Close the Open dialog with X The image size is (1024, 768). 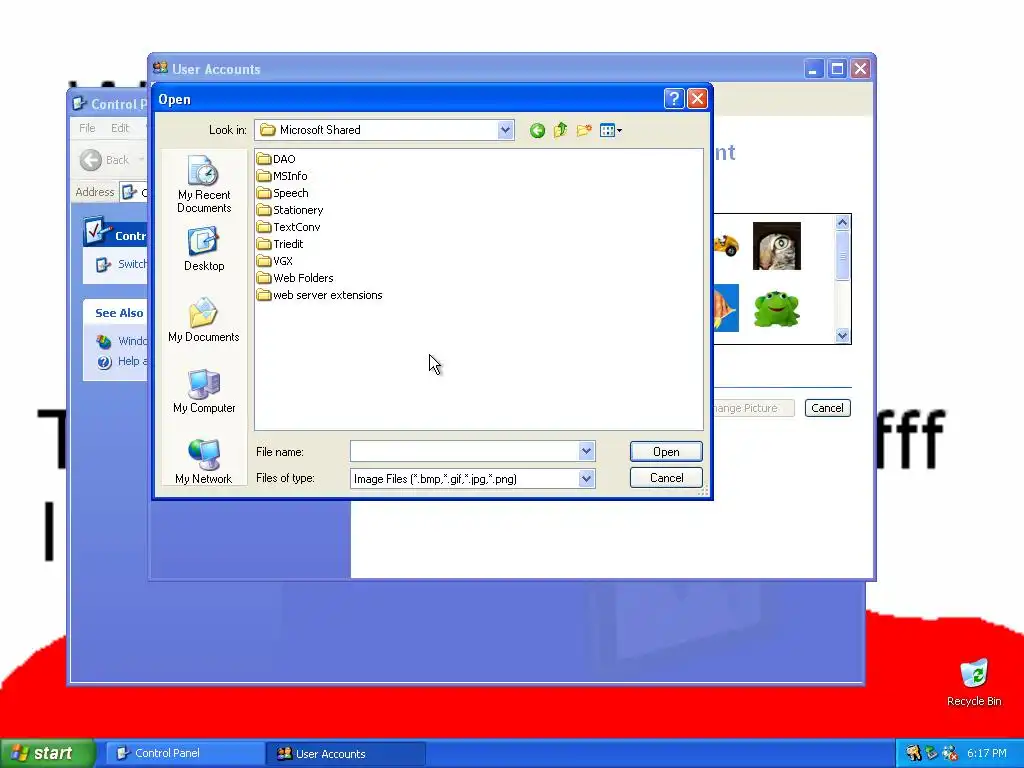697,99
